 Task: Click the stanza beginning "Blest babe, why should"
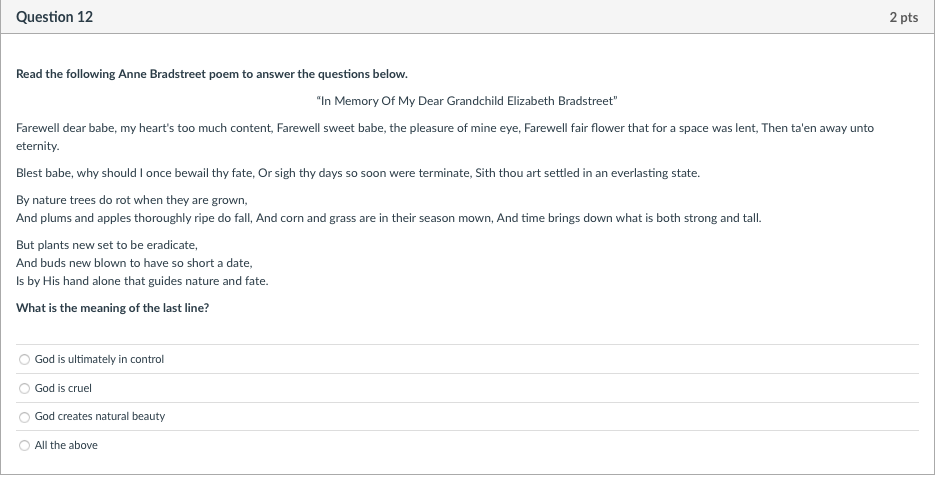click(x=358, y=173)
